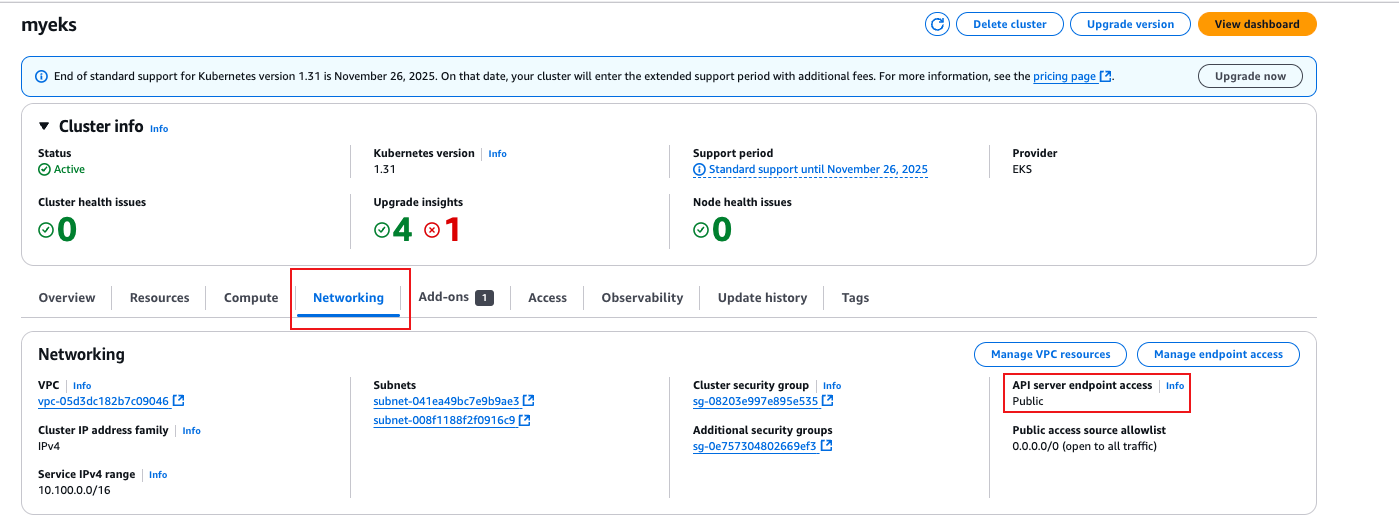This screenshot has height=521, width=1399.
Task: Click the Provider value EKS
Action: point(1023,170)
